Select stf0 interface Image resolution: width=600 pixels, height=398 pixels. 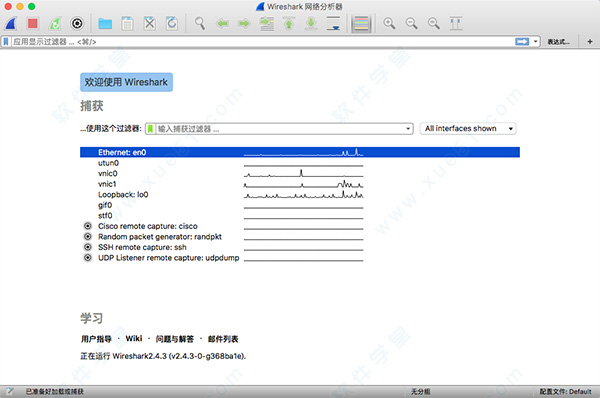[x=105, y=216]
